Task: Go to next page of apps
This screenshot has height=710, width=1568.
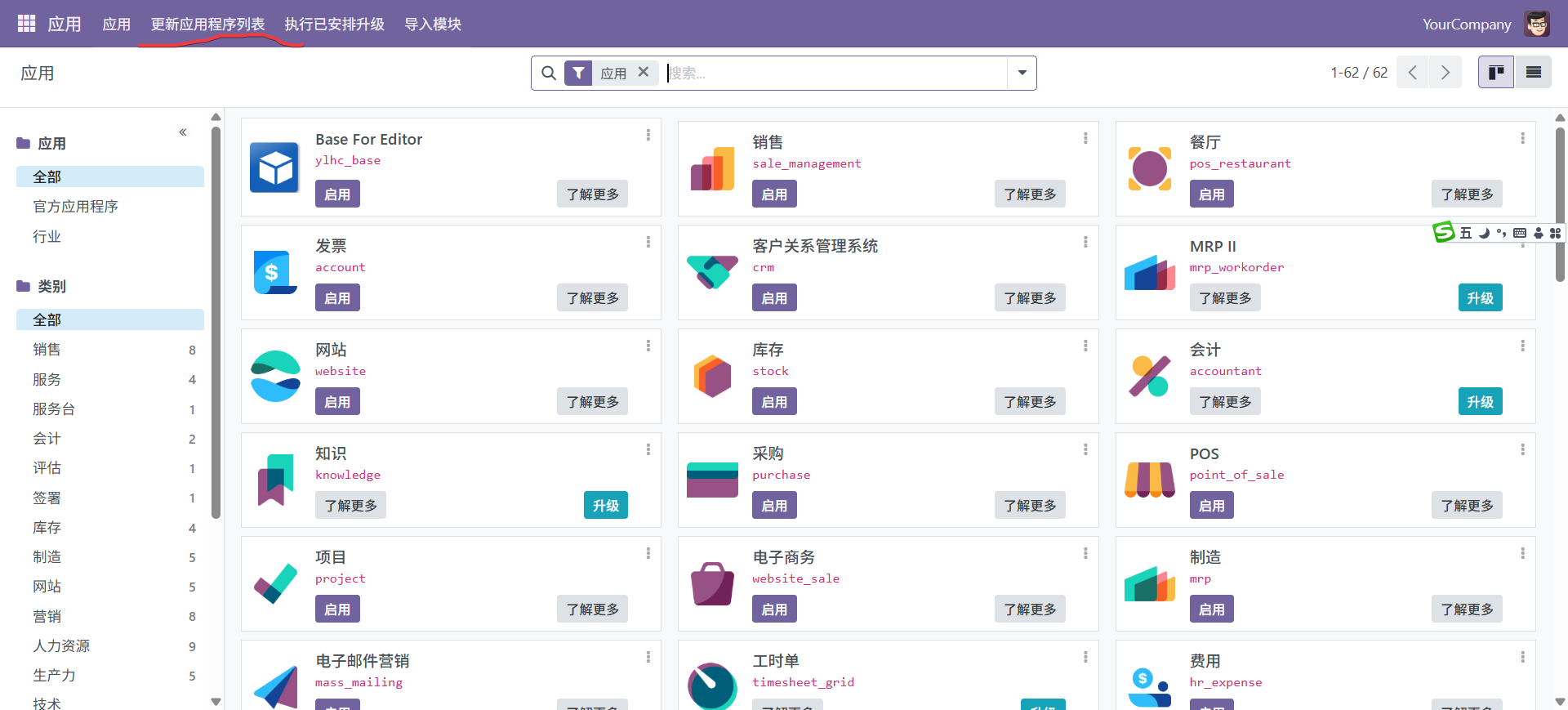Action: (x=1445, y=73)
